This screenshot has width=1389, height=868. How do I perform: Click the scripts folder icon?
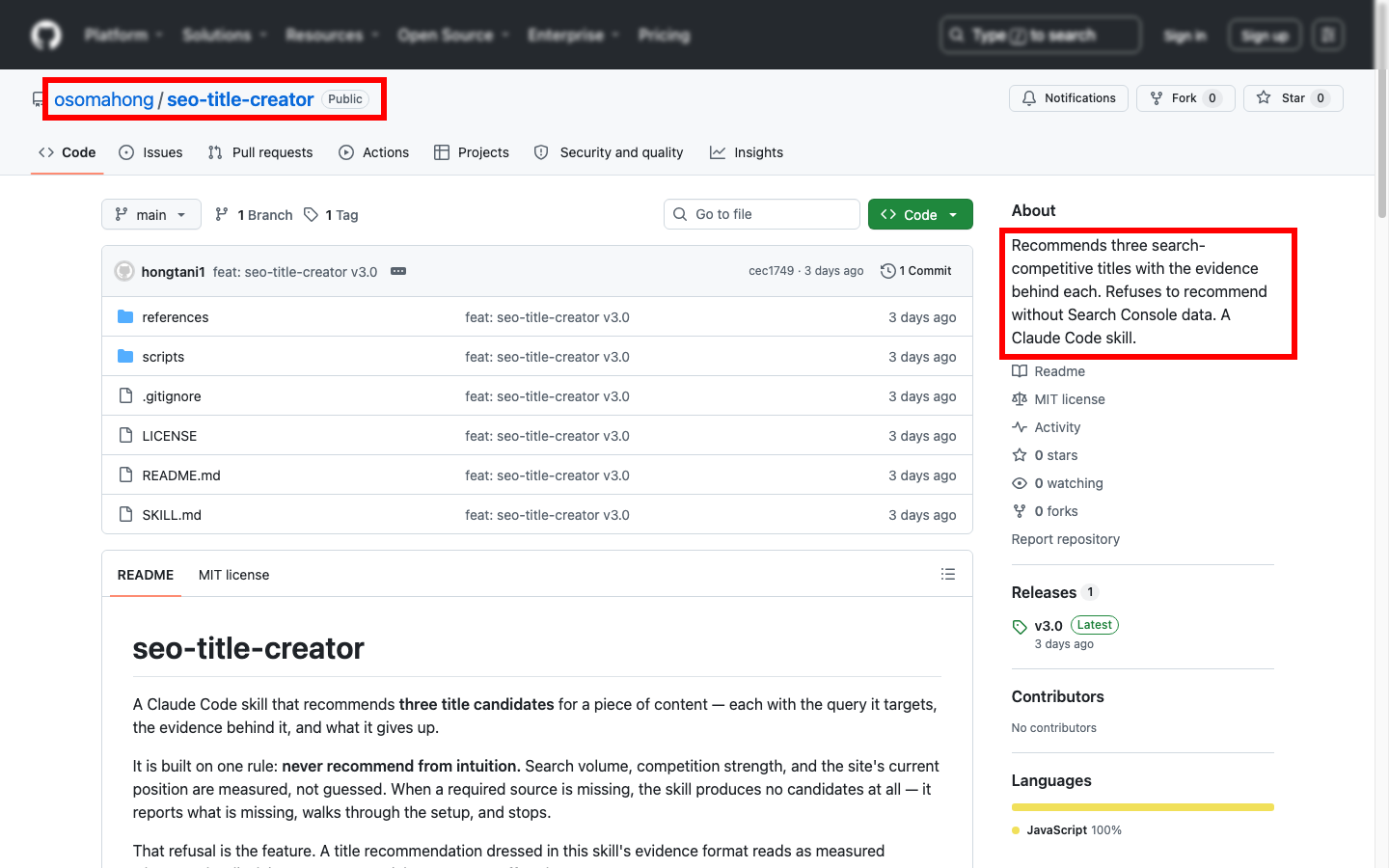pos(125,356)
